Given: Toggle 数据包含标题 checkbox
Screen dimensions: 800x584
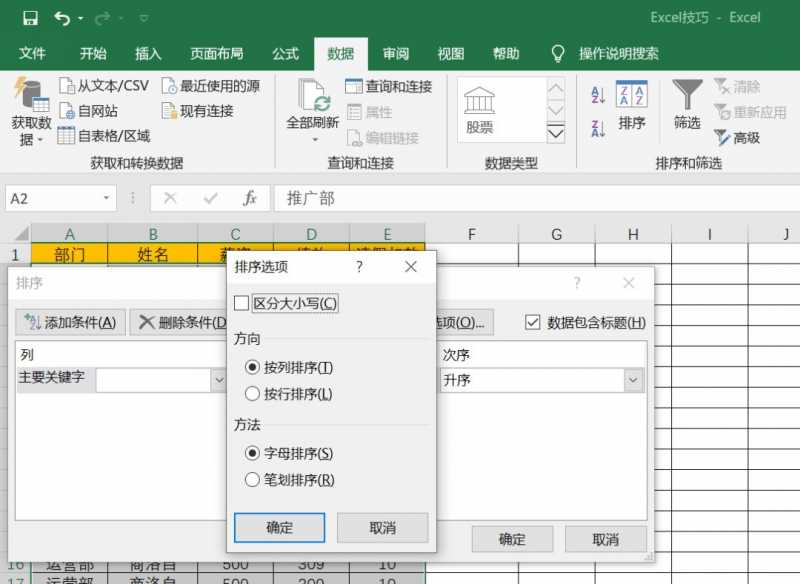Looking at the screenshot, I should point(533,322).
